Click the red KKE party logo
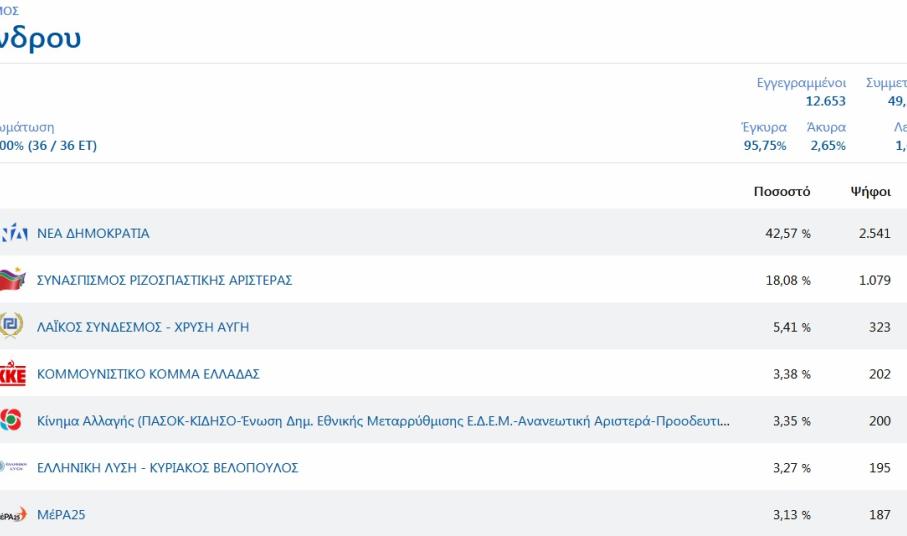This screenshot has width=907, height=536. [x=12, y=374]
